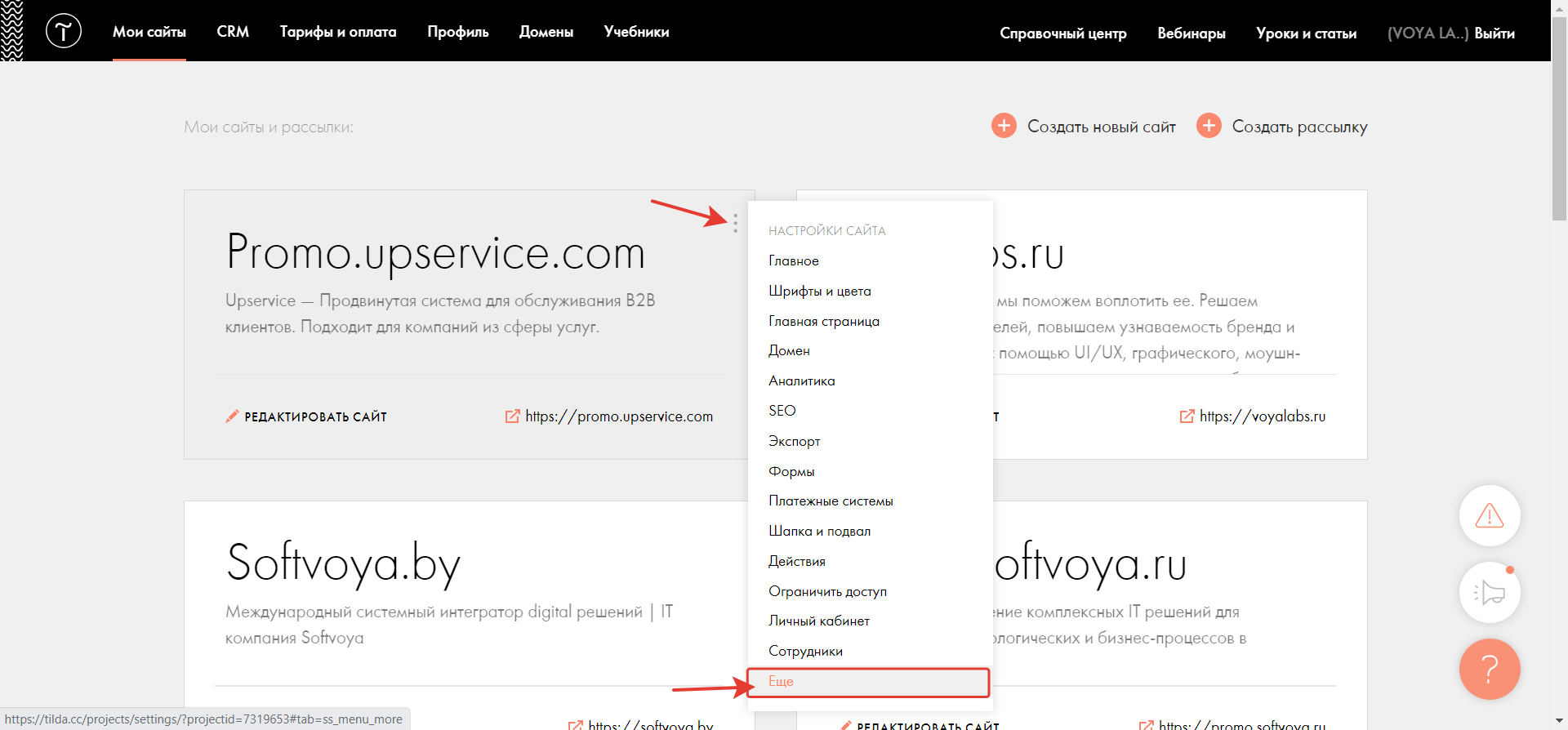The image size is (1568, 730).
Task: Choose Экспорт menu item
Action: tap(794, 441)
